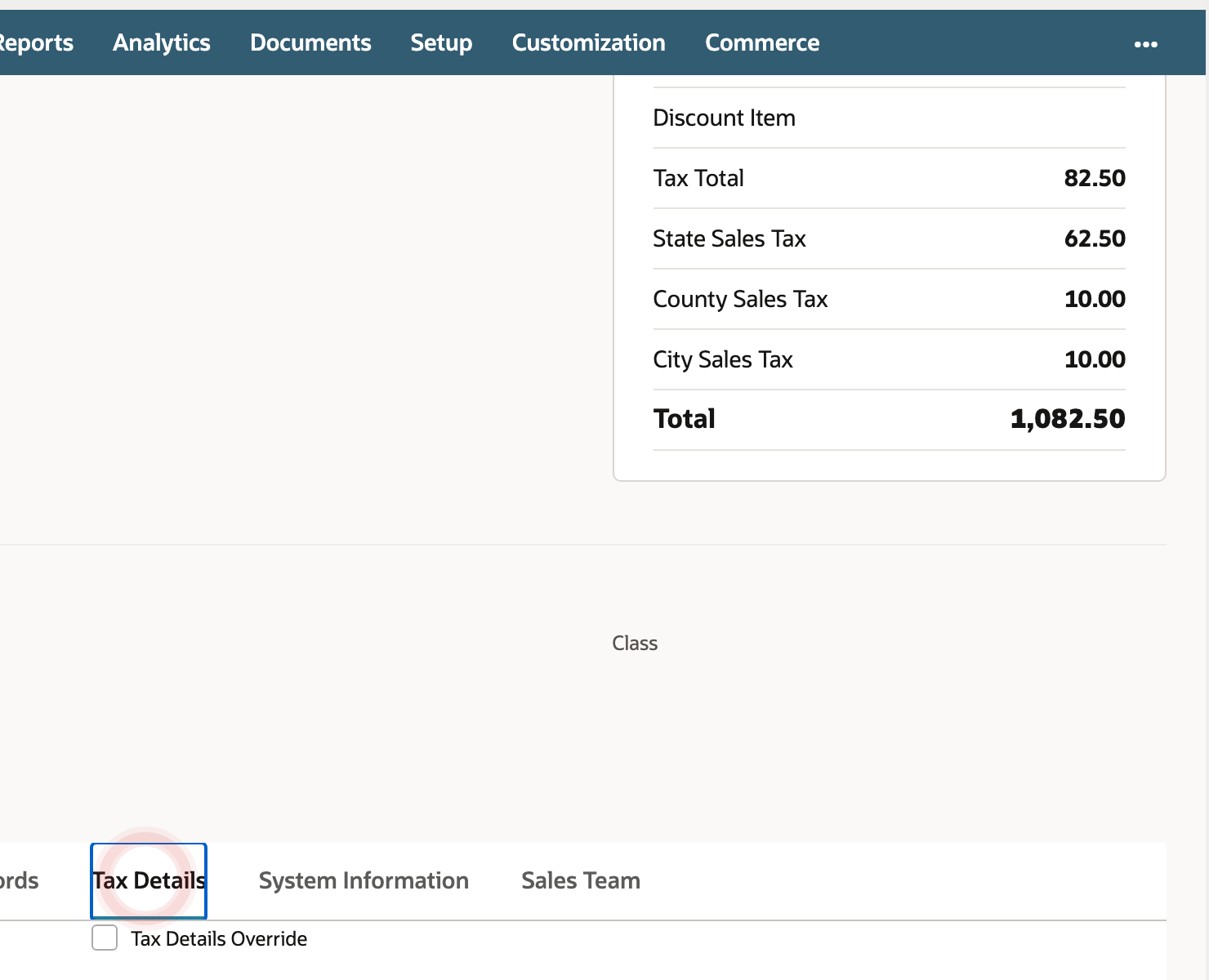This screenshot has width=1209, height=980.
Task: Click the Discount Item label
Action: pyautogui.click(x=724, y=118)
